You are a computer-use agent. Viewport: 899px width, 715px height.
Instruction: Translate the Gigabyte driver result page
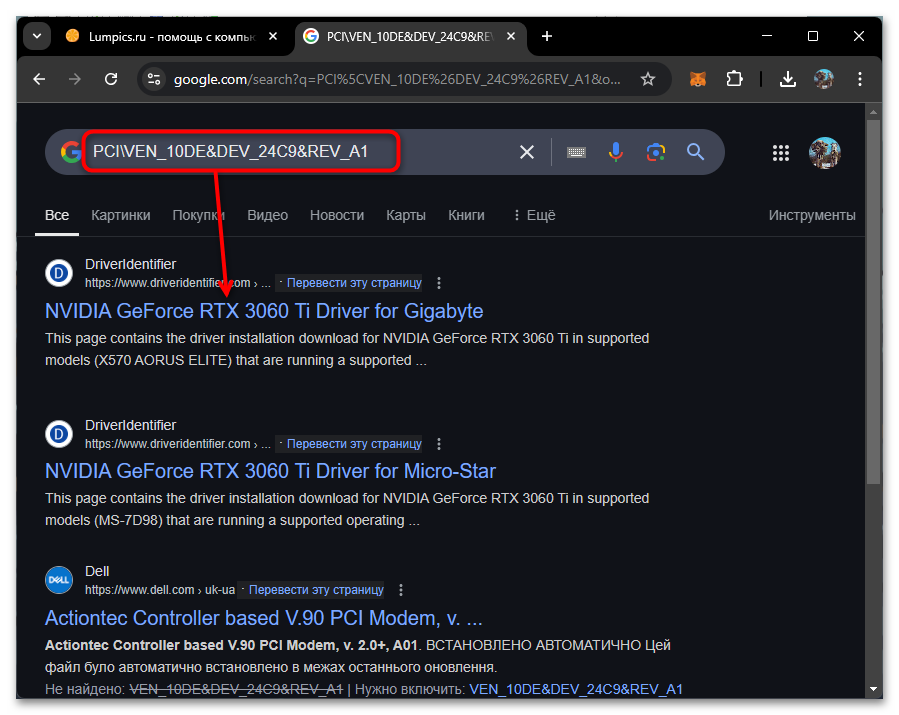[x=354, y=283]
